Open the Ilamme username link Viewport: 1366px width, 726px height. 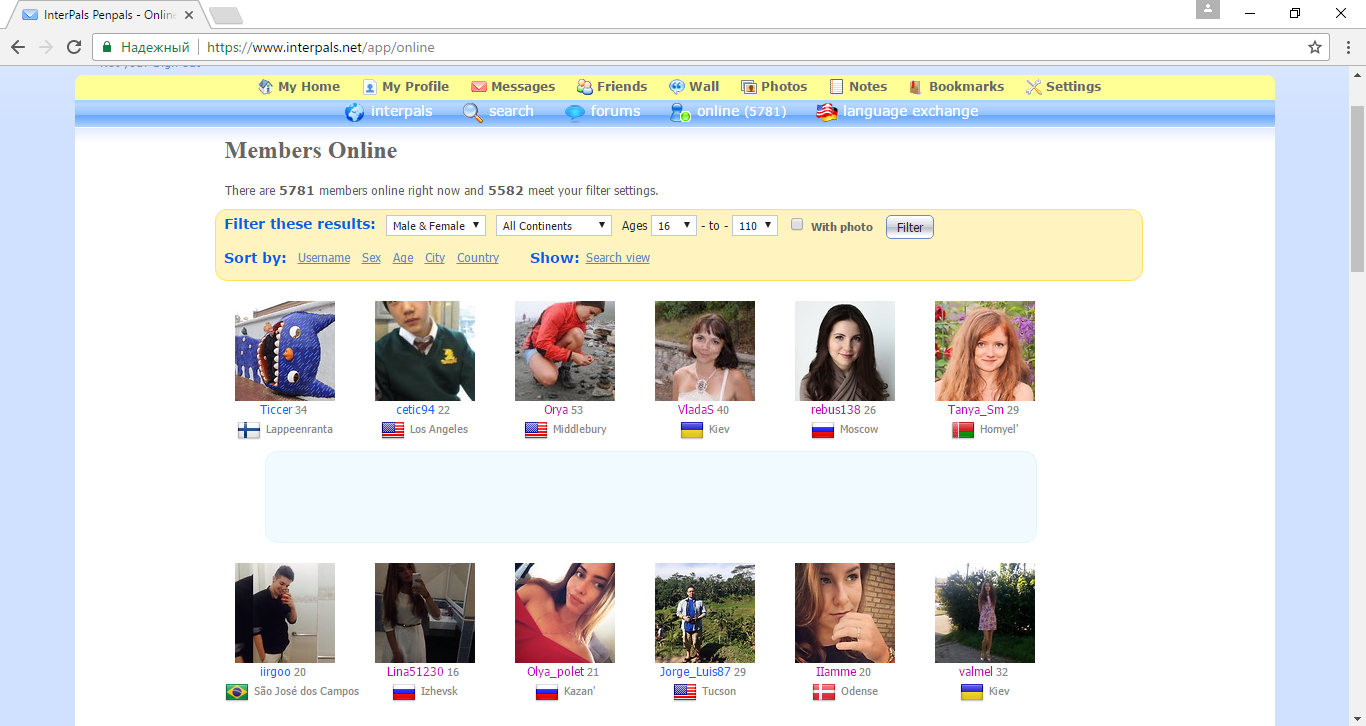coord(836,672)
